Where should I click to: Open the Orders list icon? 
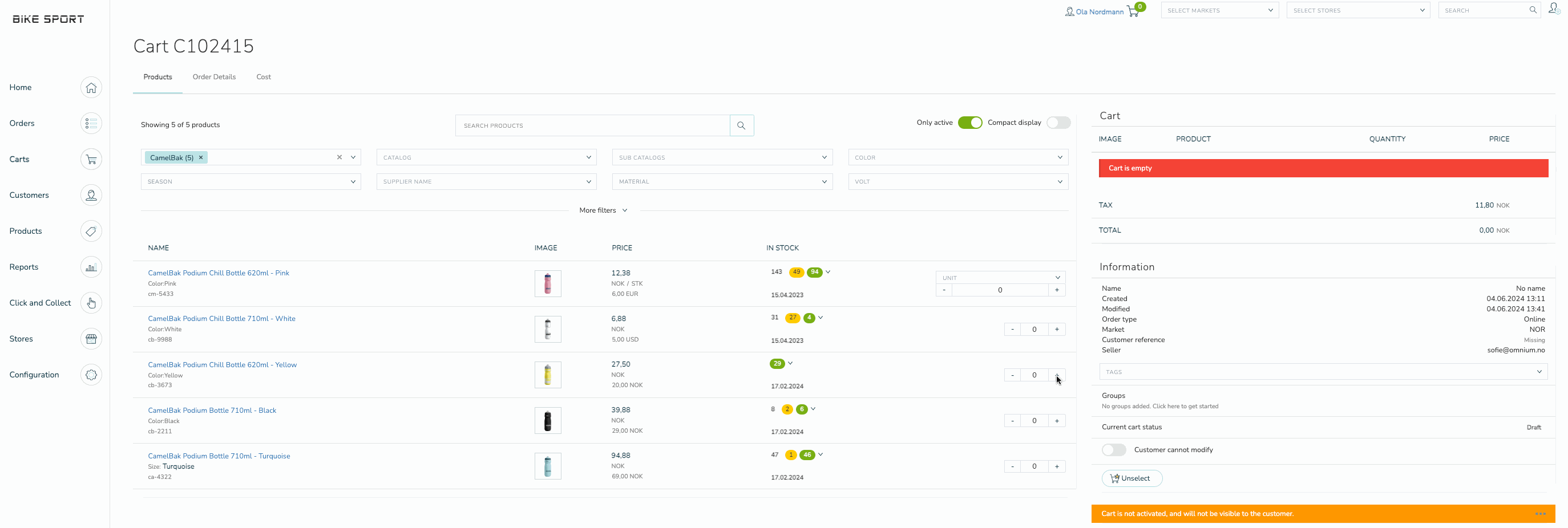click(91, 124)
